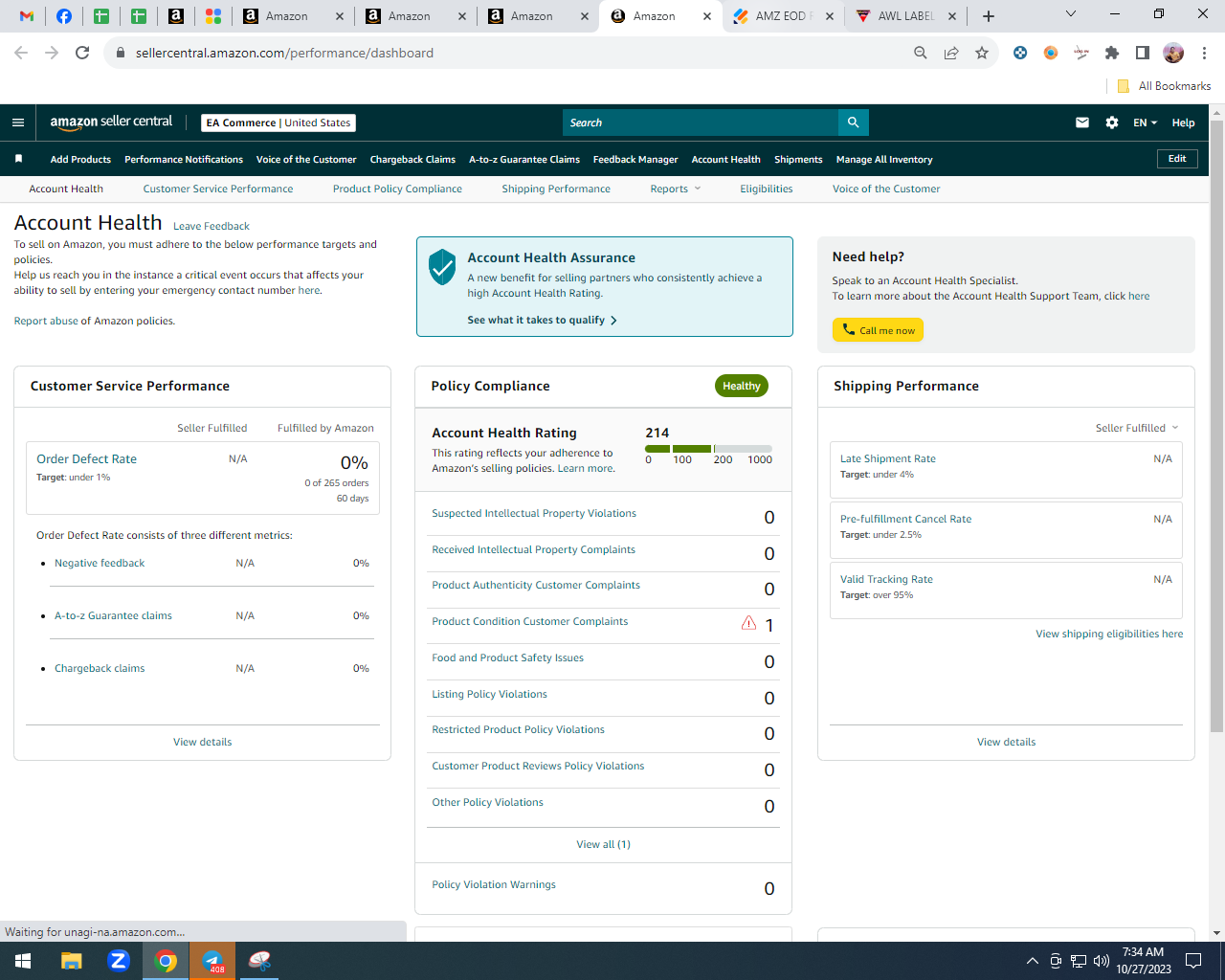Click the Call me now button
This screenshot has width=1225, height=980.
pyautogui.click(x=878, y=330)
